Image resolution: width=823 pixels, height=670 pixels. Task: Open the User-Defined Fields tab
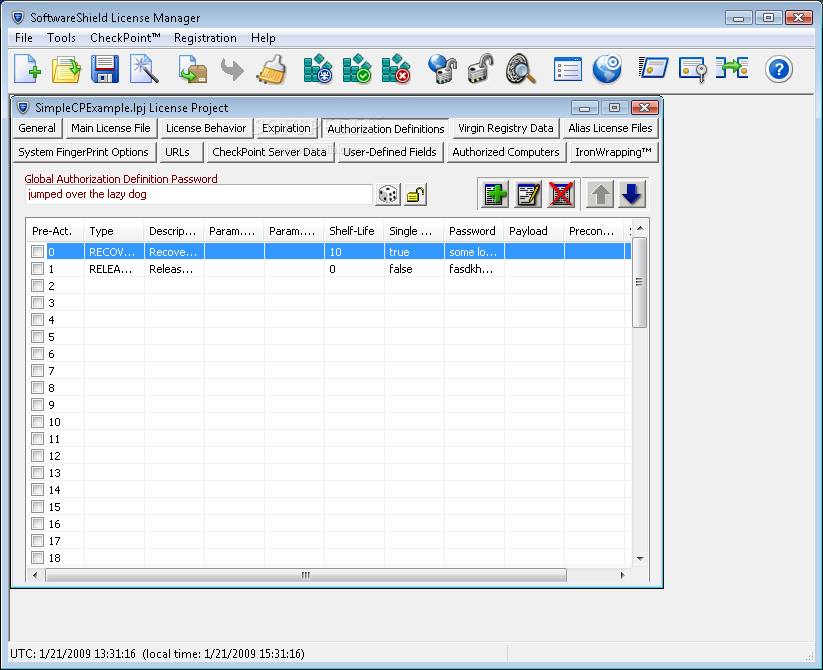pyautogui.click(x=390, y=152)
